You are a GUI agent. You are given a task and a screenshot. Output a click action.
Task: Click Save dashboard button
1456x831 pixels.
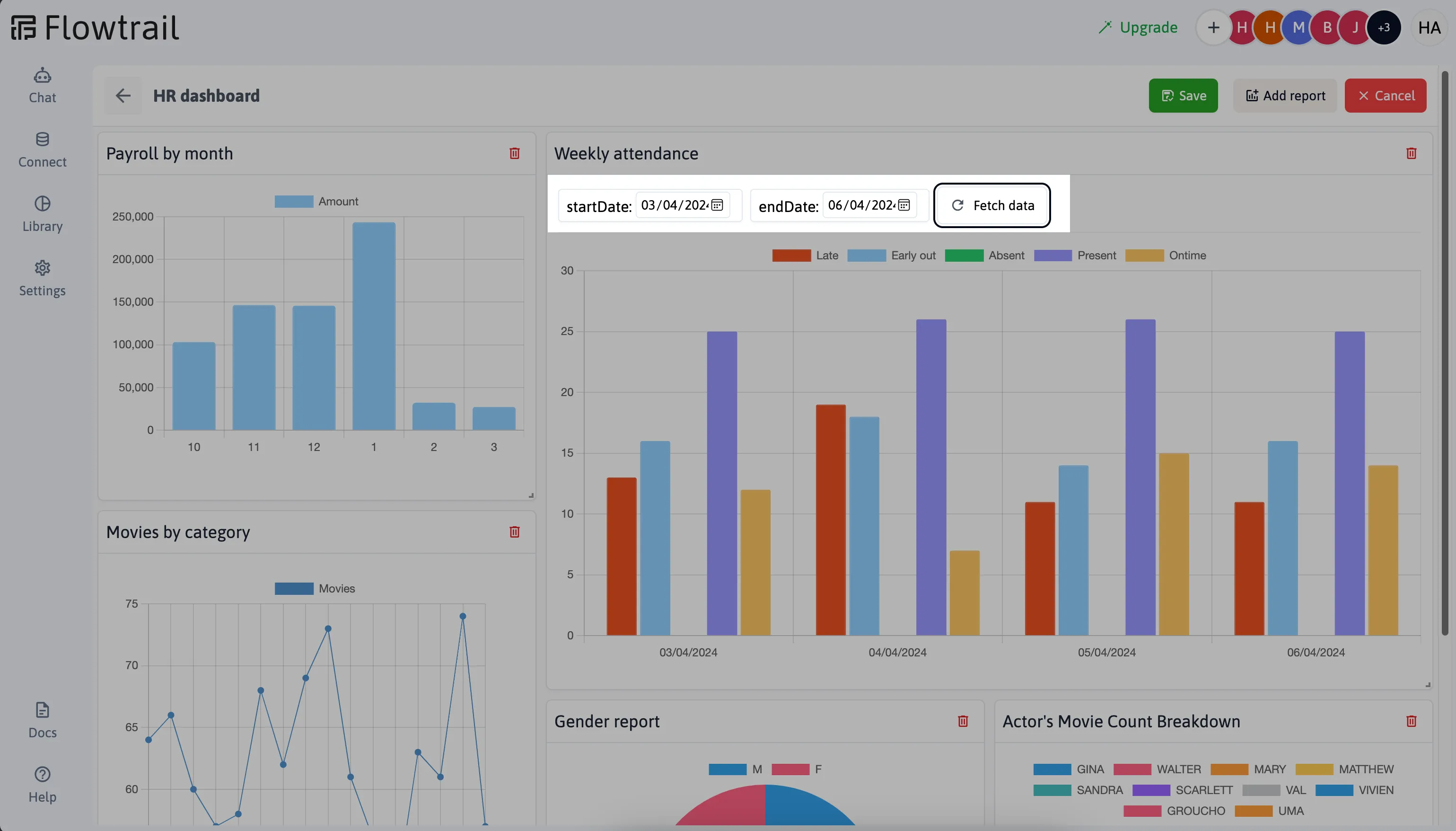[x=1183, y=95]
